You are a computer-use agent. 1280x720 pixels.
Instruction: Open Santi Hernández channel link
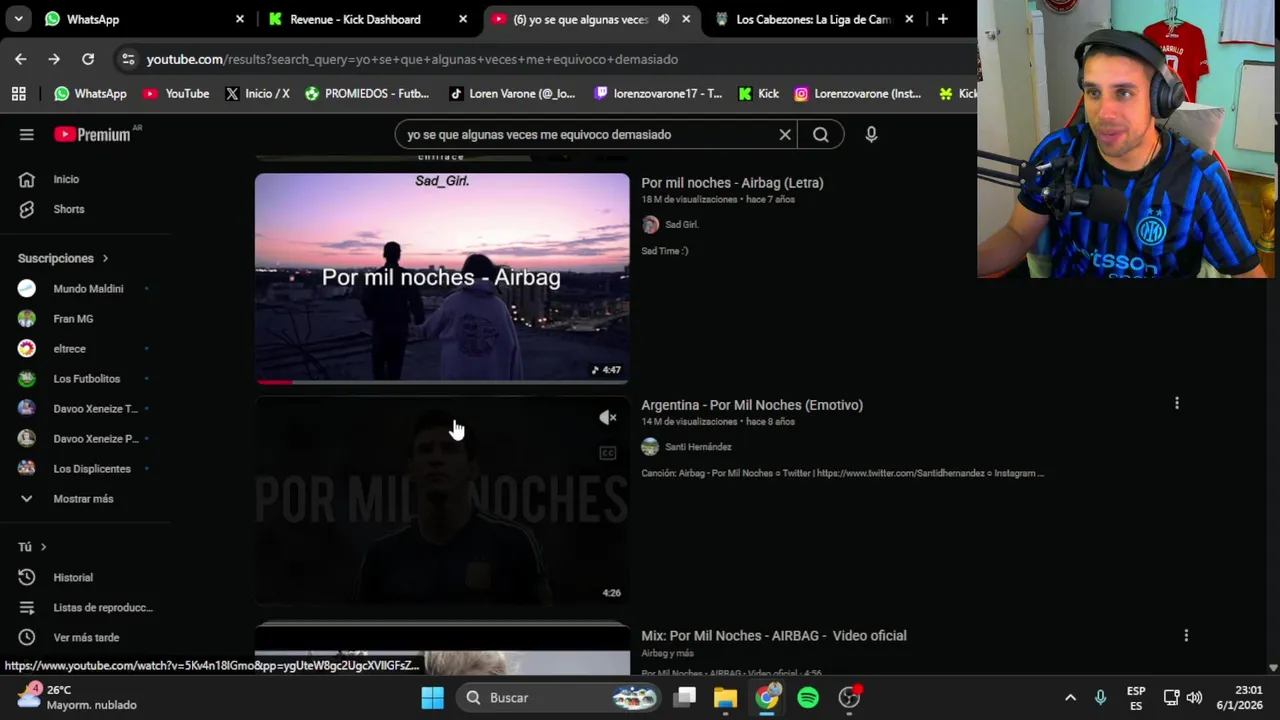click(x=698, y=447)
